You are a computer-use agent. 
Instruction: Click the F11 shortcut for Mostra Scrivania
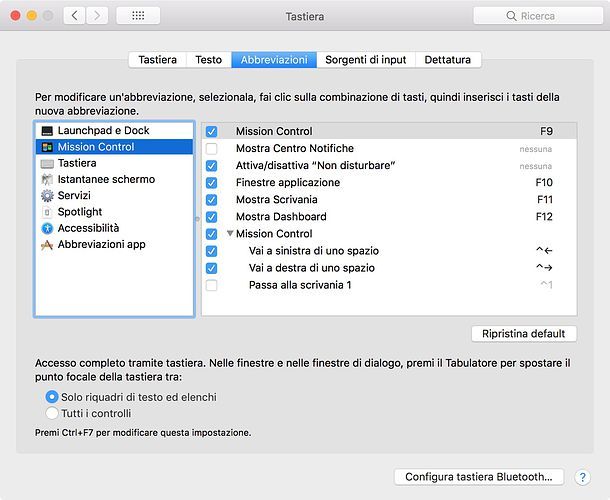(545, 200)
